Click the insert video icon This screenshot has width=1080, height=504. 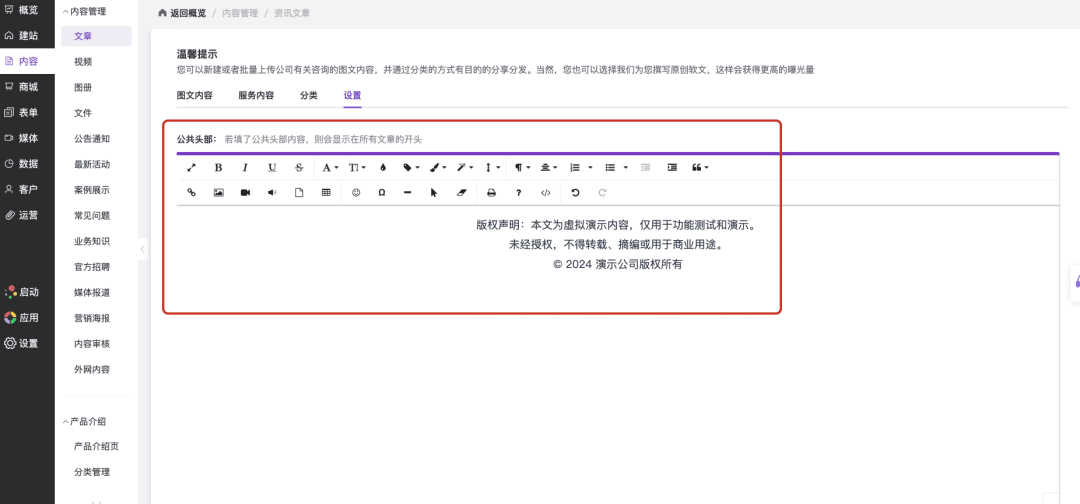245,193
